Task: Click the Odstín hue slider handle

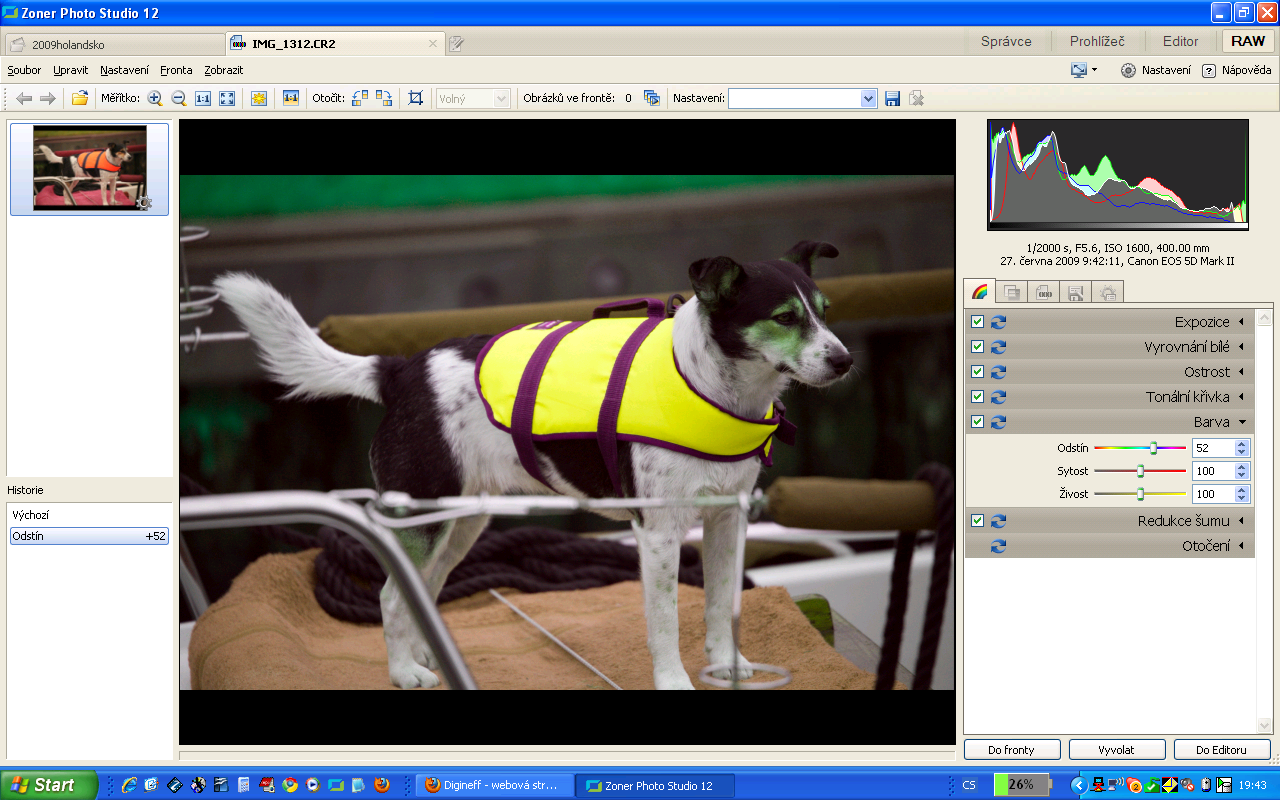Action: pos(1153,448)
